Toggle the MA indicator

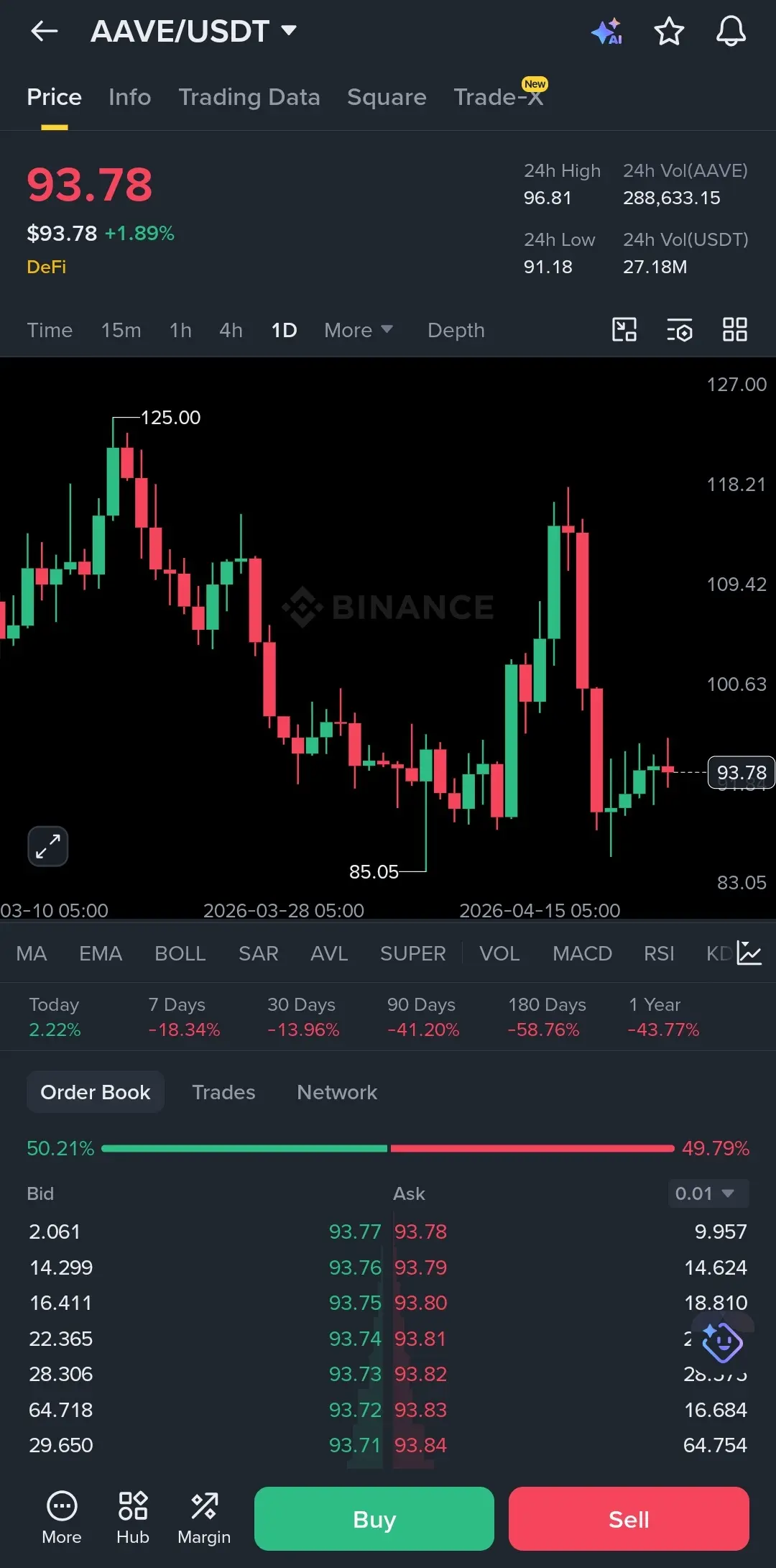pos(32,953)
